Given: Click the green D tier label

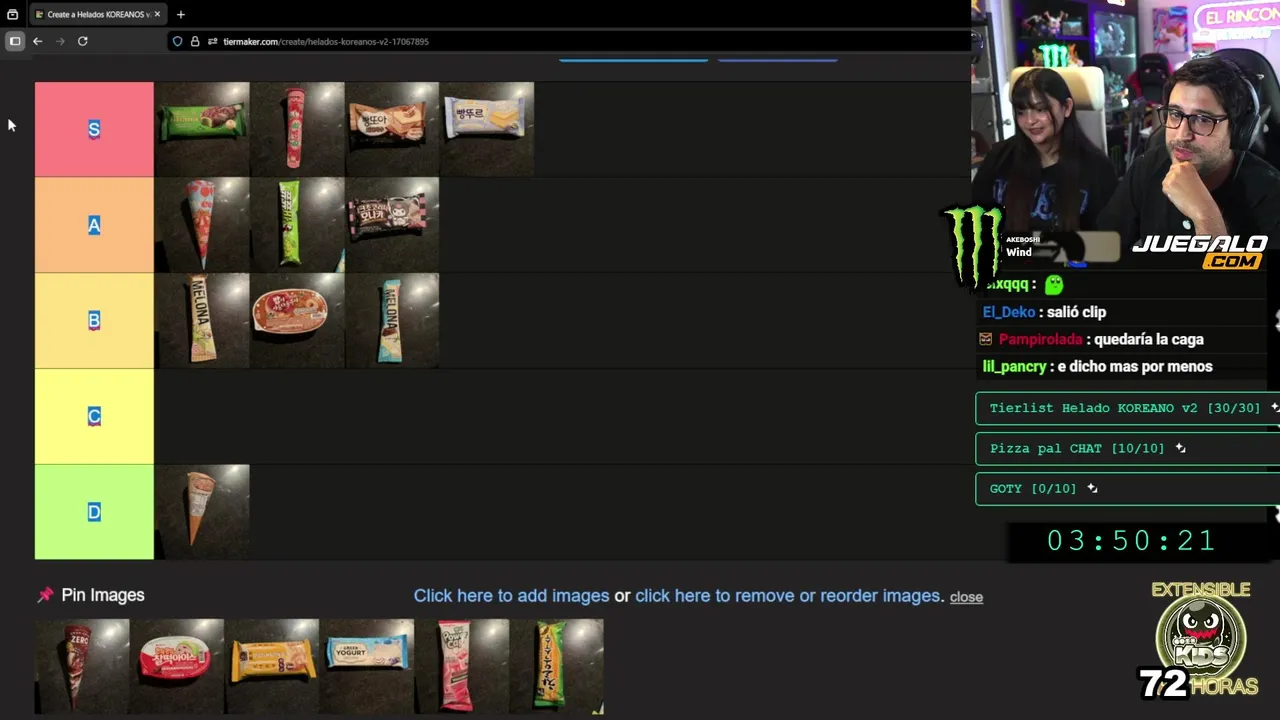Looking at the screenshot, I should 94,512.
